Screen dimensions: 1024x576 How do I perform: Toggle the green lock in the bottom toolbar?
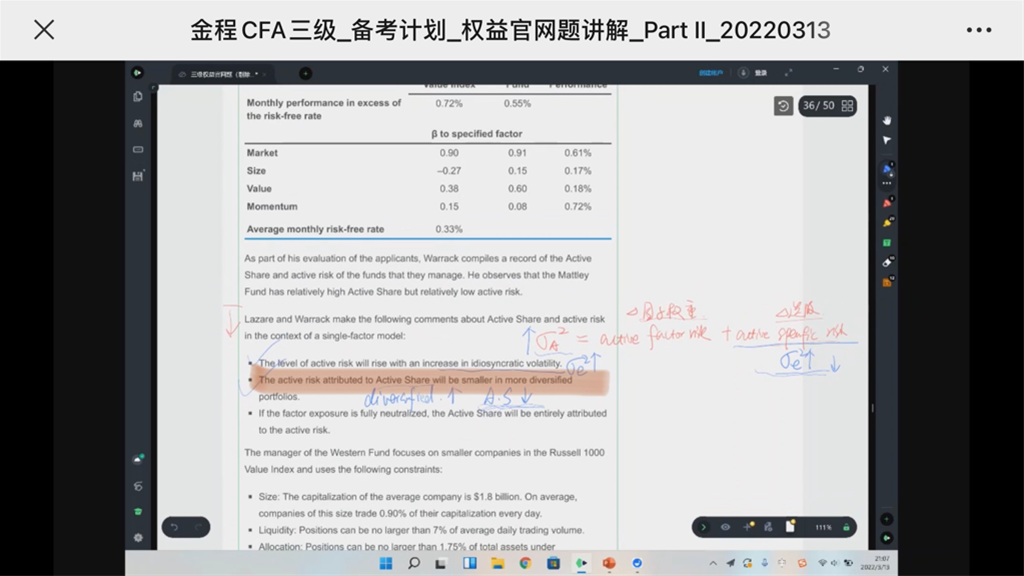[846, 527]
